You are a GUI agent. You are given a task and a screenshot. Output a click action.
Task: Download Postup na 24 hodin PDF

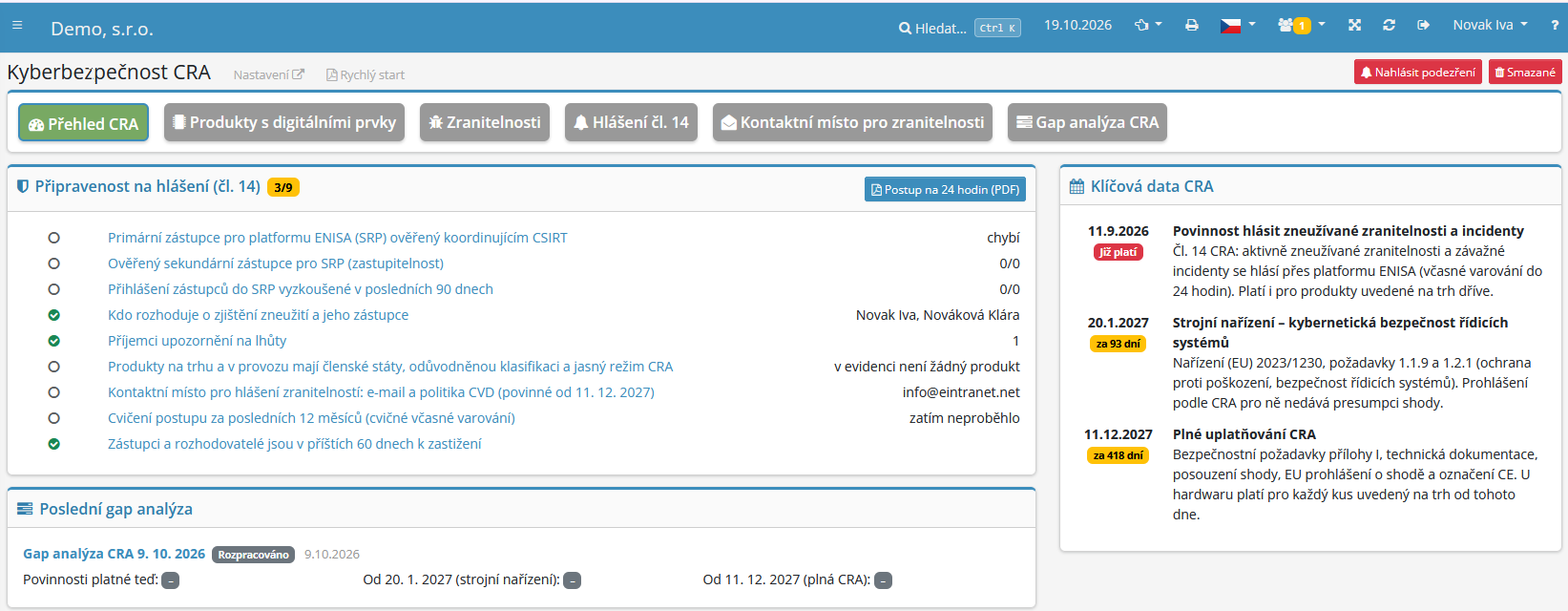pyautogui.click(x=945, y=189)
